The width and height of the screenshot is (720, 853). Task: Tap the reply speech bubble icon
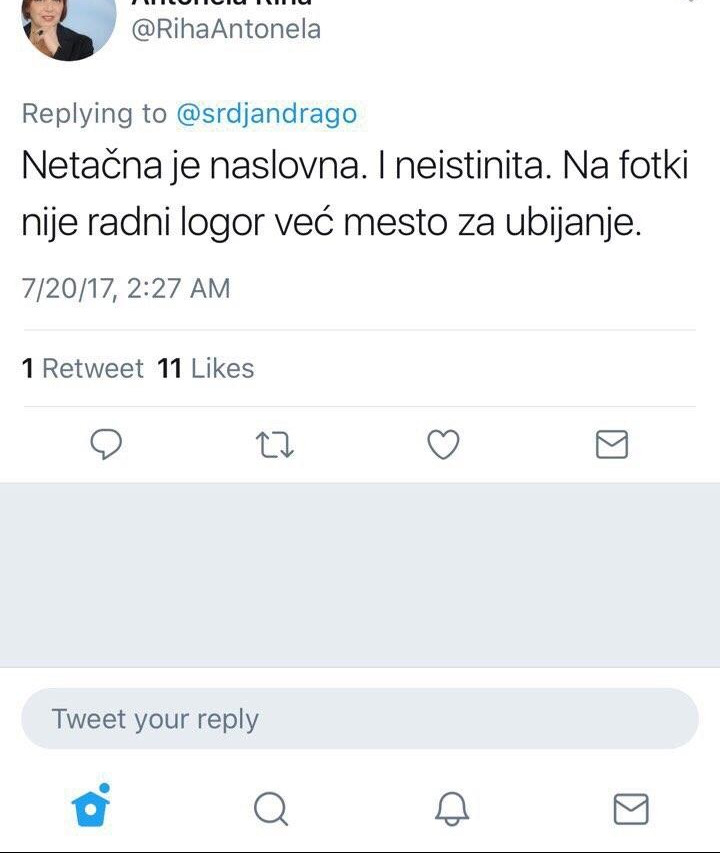[x=106, y=443]
